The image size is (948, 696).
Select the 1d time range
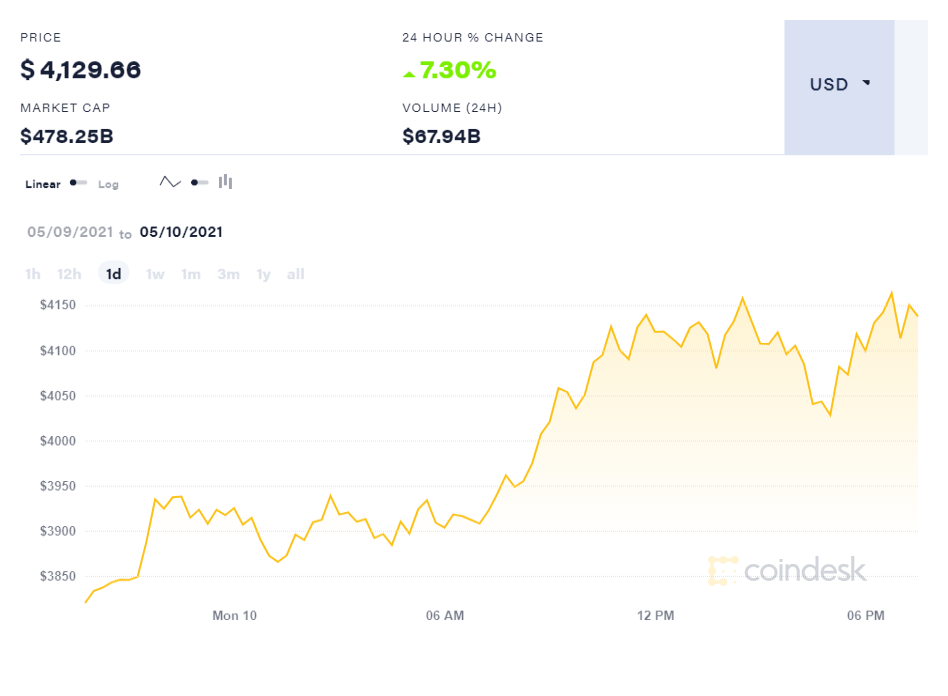coord(114,274)
